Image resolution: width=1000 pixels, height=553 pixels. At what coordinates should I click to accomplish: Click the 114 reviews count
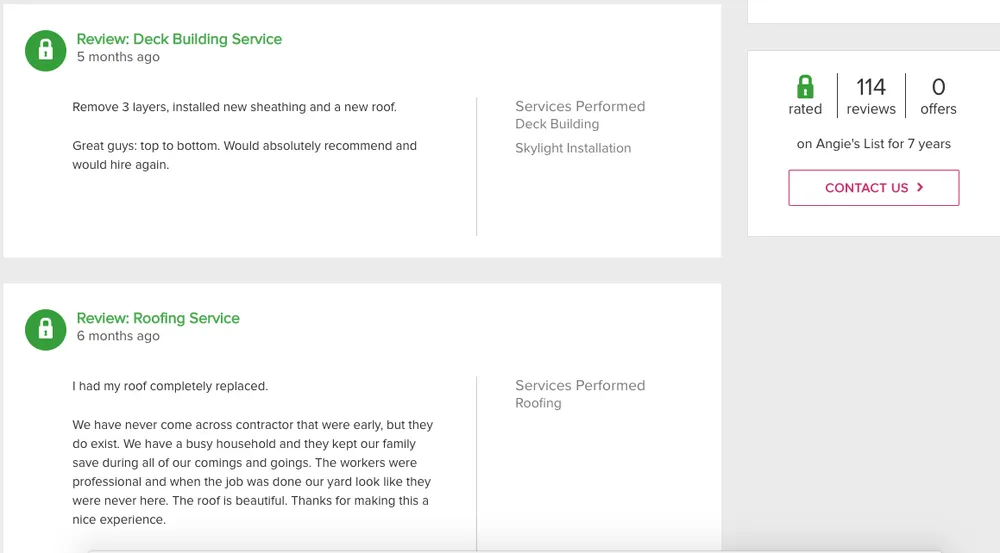click(x=871, y=88)
